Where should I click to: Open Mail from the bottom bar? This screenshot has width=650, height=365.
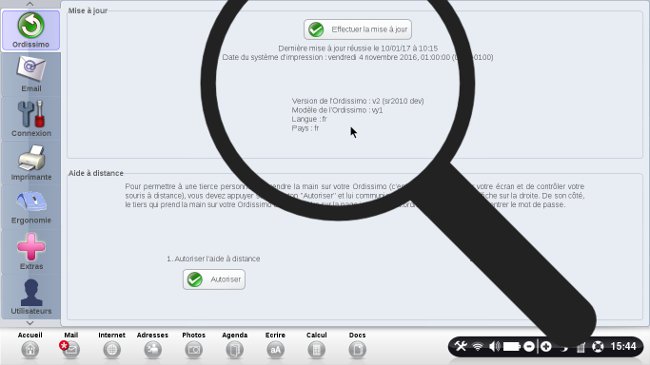coord(71,345)
